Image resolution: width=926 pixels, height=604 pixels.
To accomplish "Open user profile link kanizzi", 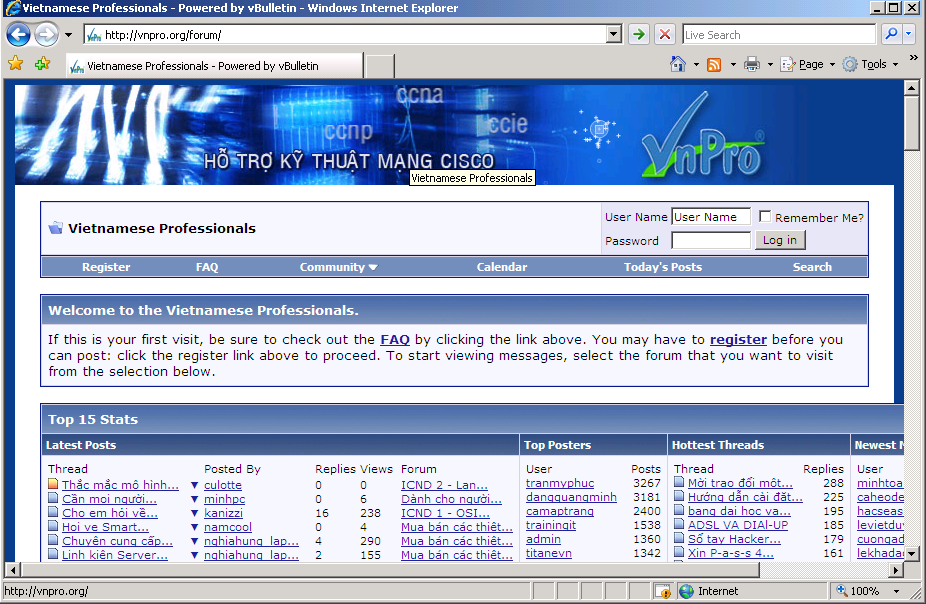I will (223, 513).
